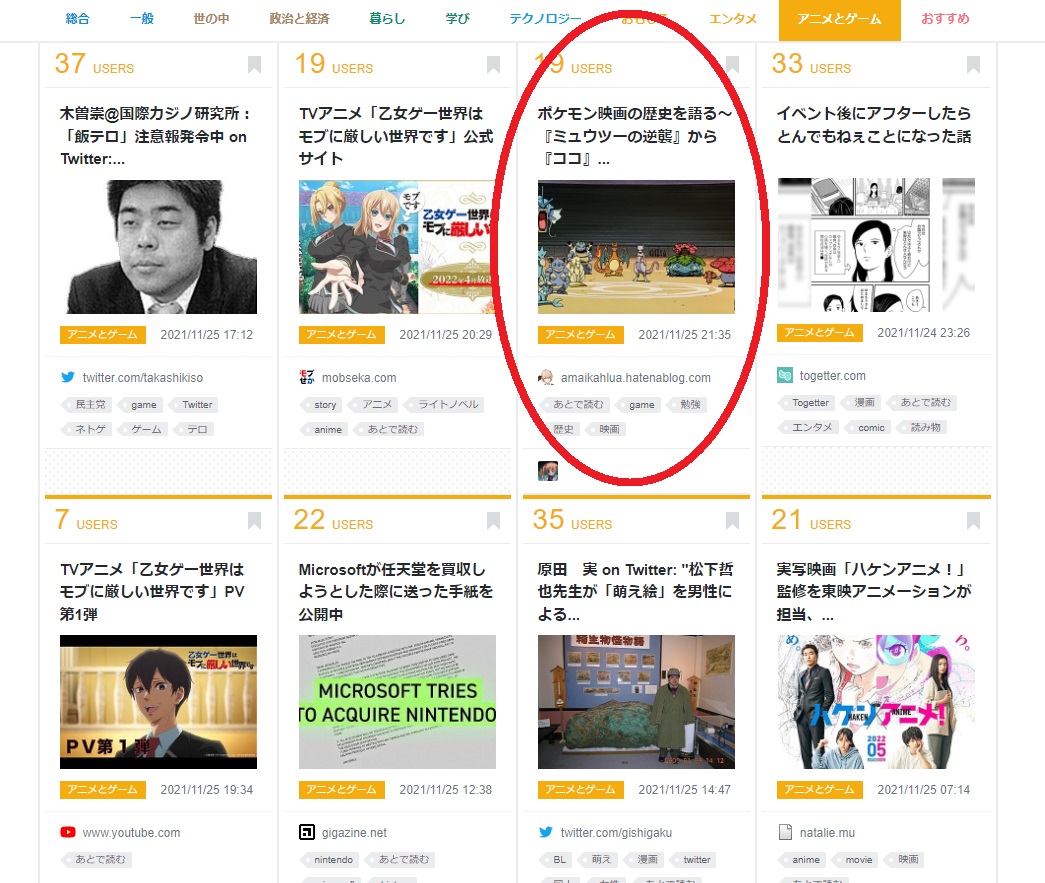Click the 37 USERS count
The image size is (1045, 883).
[x=94, y=64]
